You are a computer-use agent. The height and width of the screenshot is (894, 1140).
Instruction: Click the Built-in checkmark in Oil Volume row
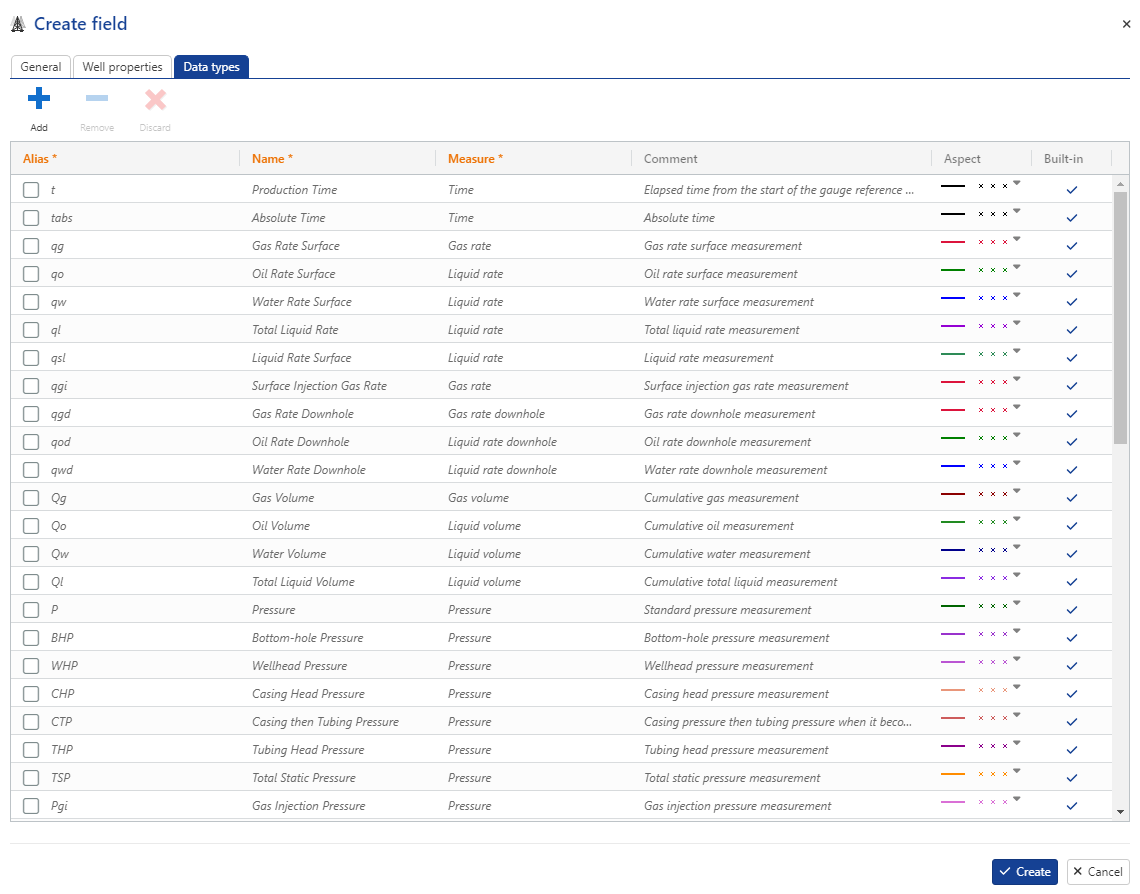[1072, 525]
